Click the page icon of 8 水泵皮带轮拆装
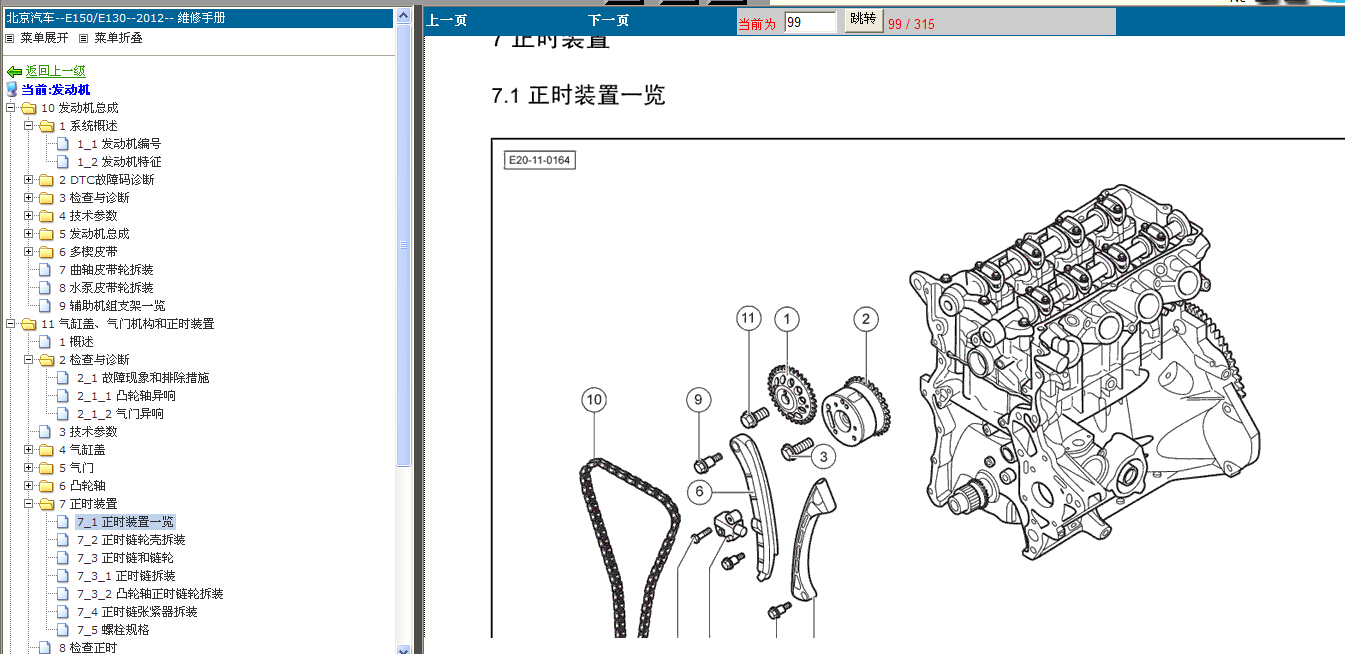This screenshot has width=1345, height=654. [x=45, y=288]
